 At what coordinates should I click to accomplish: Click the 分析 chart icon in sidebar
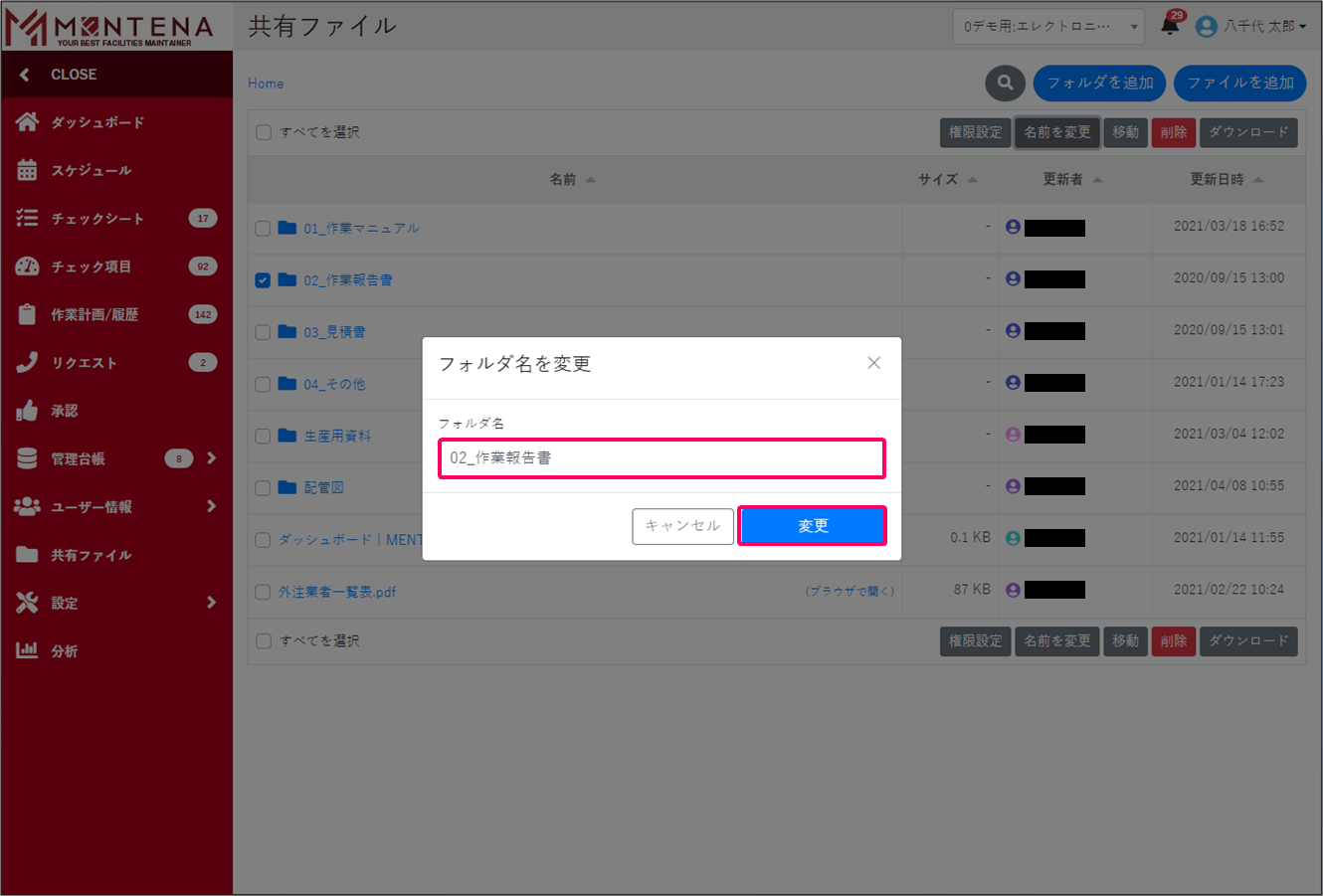click(x=27, y=651)
